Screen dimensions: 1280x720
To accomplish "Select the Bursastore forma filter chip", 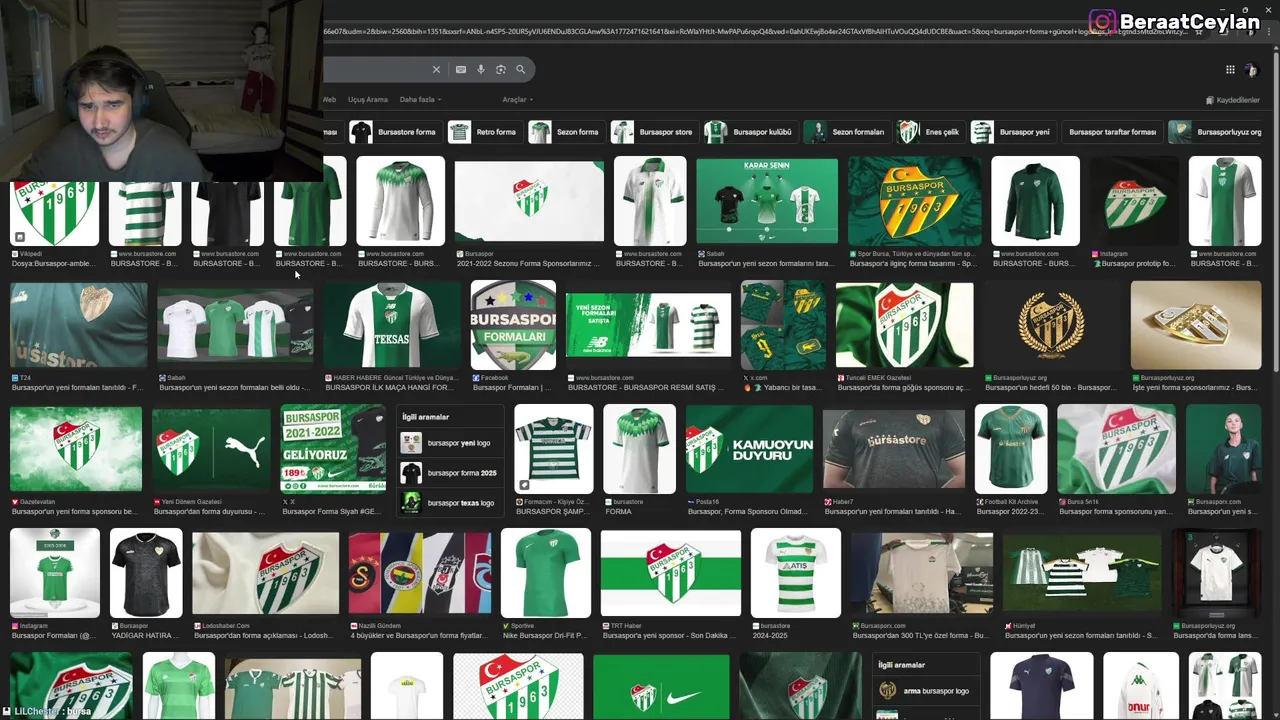I will coord(393,132).
